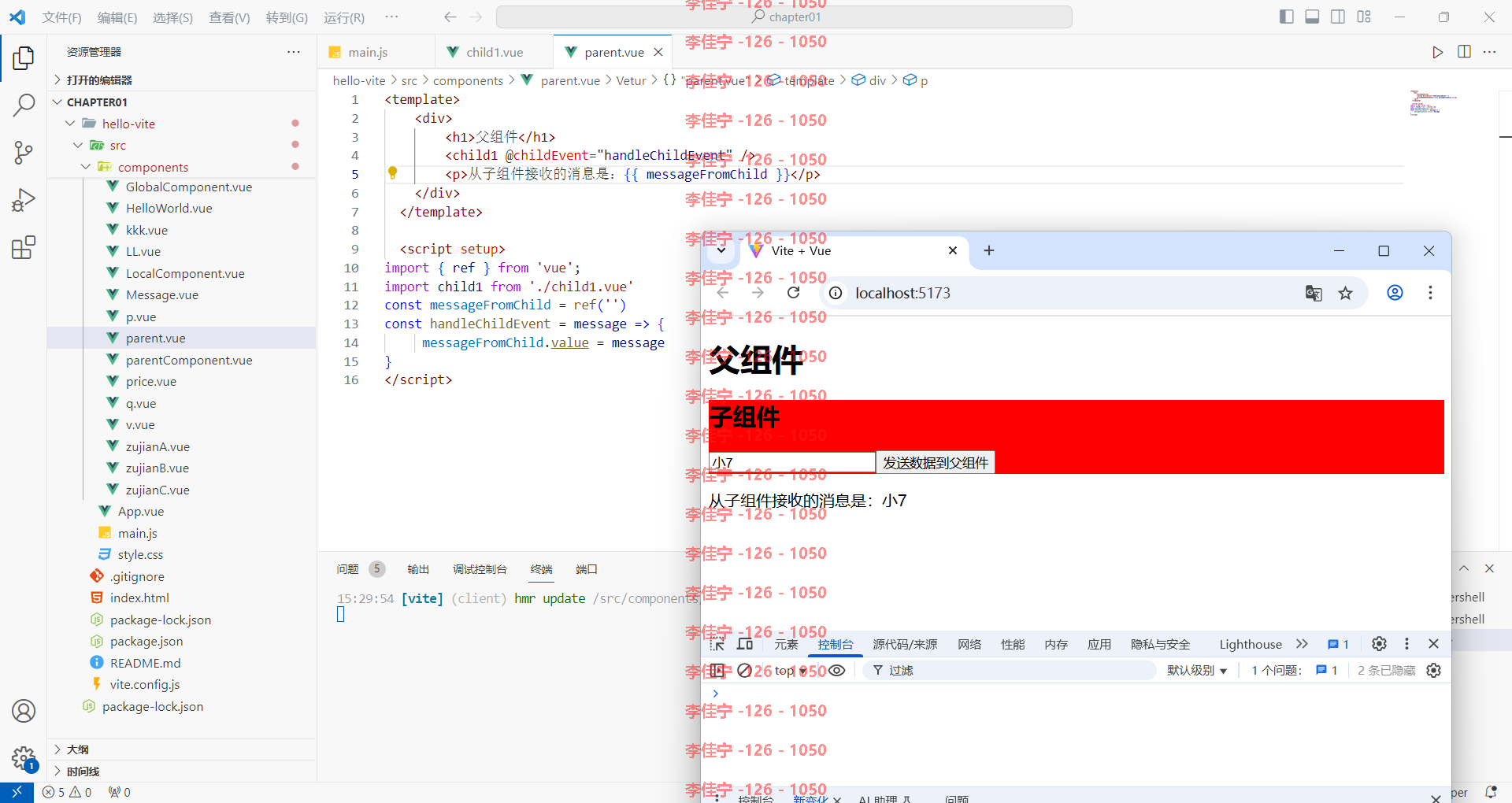This screenshot has width=1512, height=803.
Task: Split the editor to the right
Action: [1464, 52]
